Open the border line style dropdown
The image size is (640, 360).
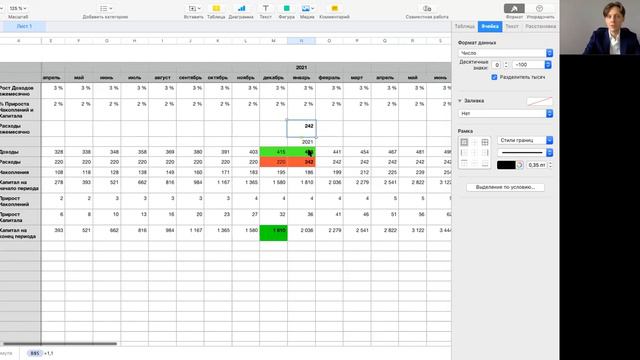coord(525,153)
